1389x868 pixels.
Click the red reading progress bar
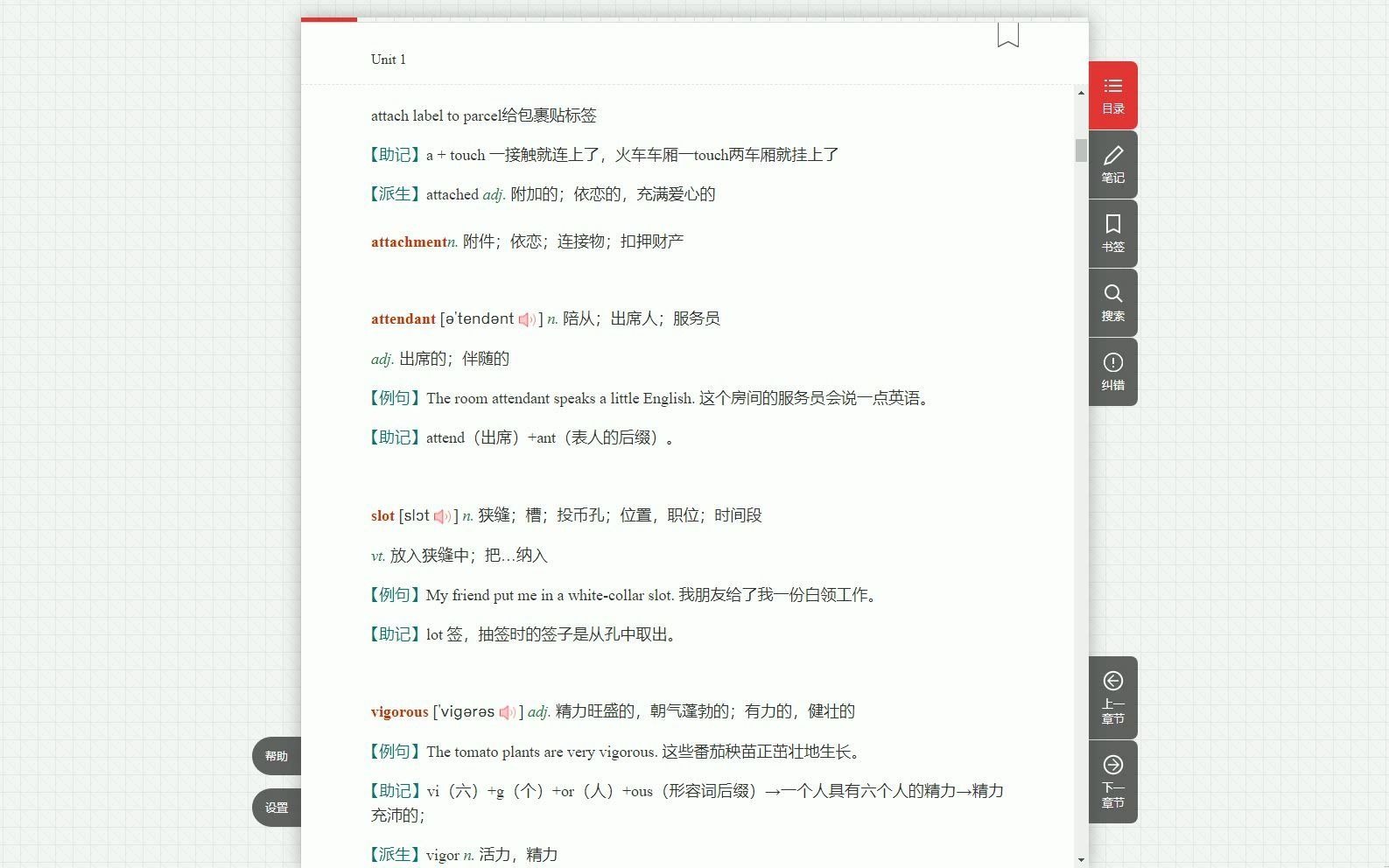(x=329, y=19)
